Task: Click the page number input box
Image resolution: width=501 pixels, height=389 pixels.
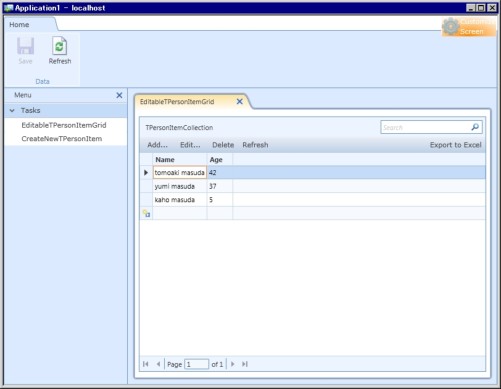Action: click(196, 364)
